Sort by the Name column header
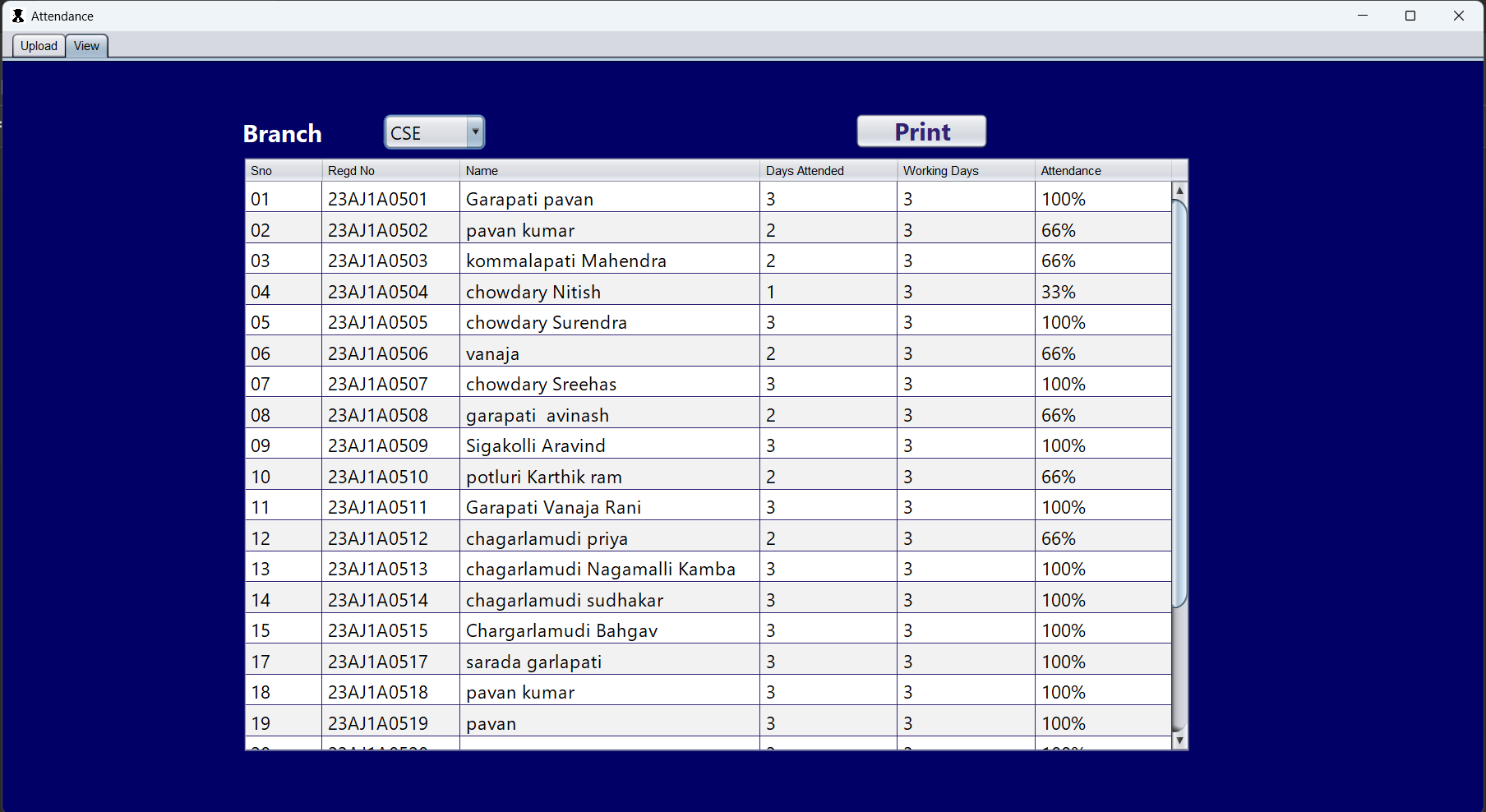This screenshot has width=1486, height=812. tap(610, 171)
